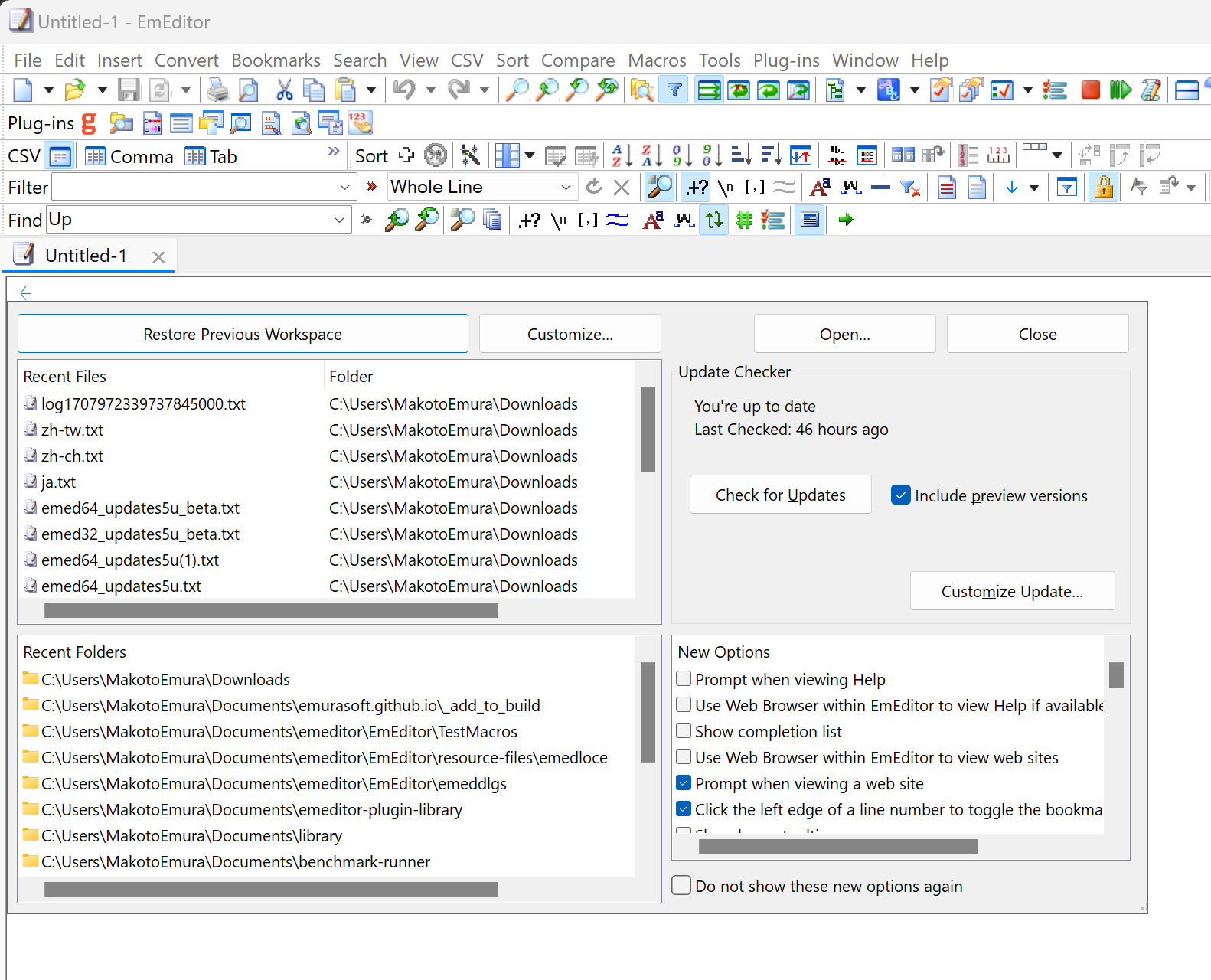
Task: Click the Recent Files vertical scrollbar
Action: point(648,429)
